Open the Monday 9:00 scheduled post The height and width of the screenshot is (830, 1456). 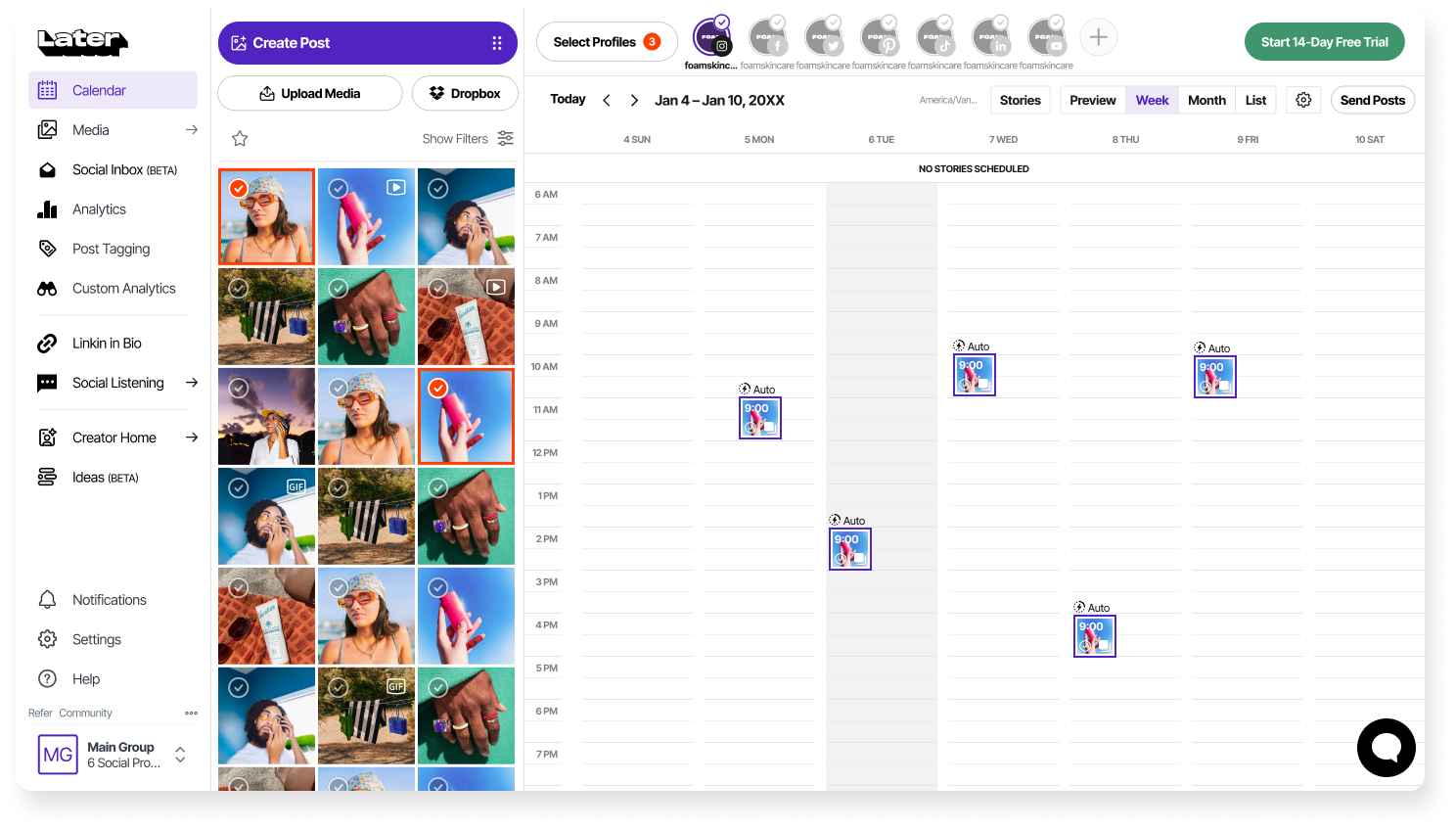(x=760, y=418)
